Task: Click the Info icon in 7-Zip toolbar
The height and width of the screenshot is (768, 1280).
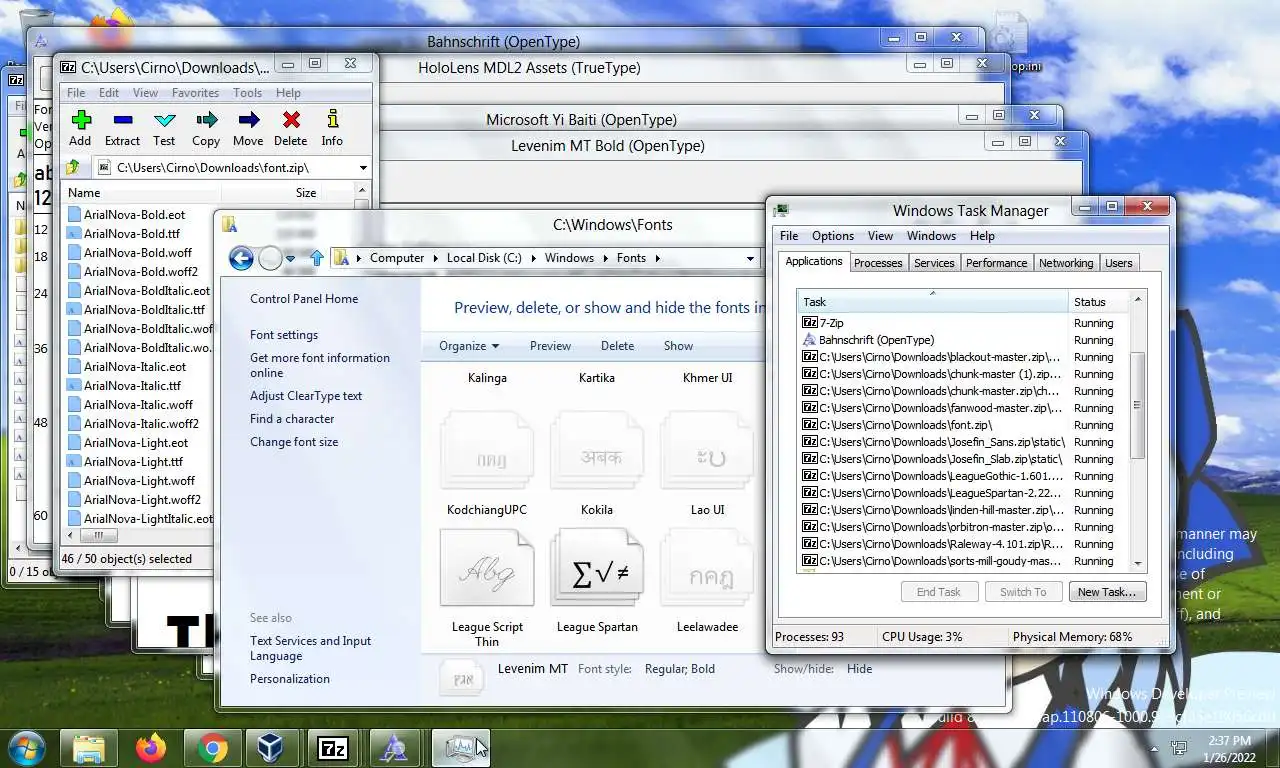Action: [332, 121]
